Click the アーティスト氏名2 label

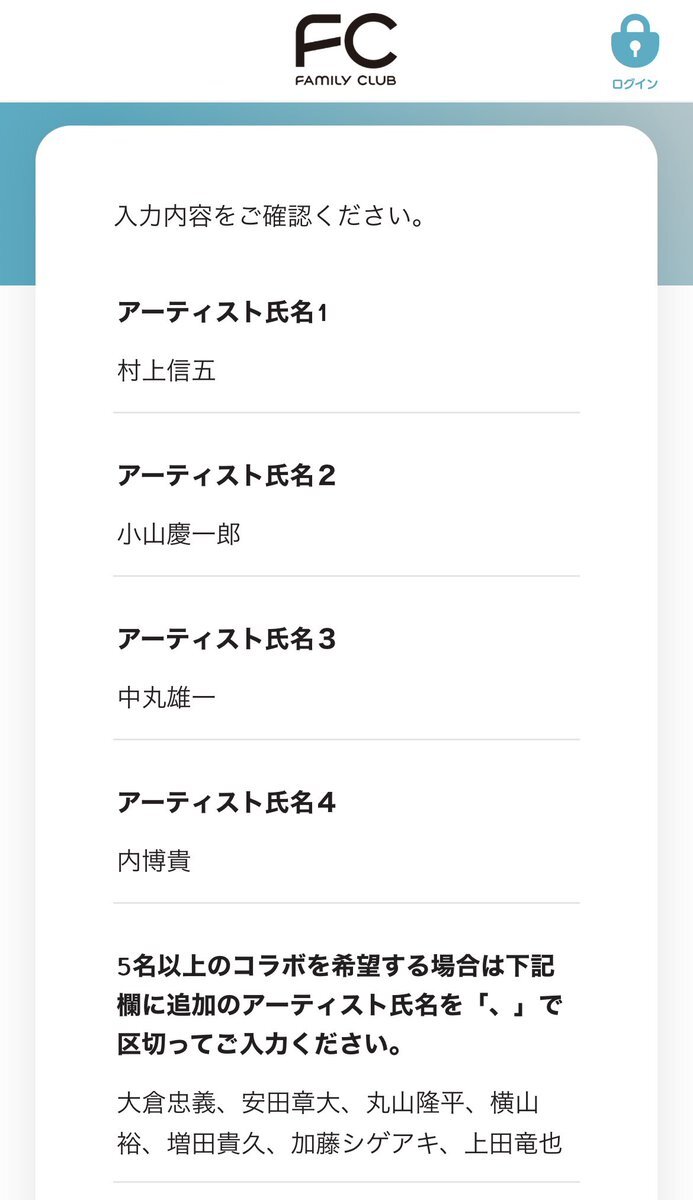[226, 476]
